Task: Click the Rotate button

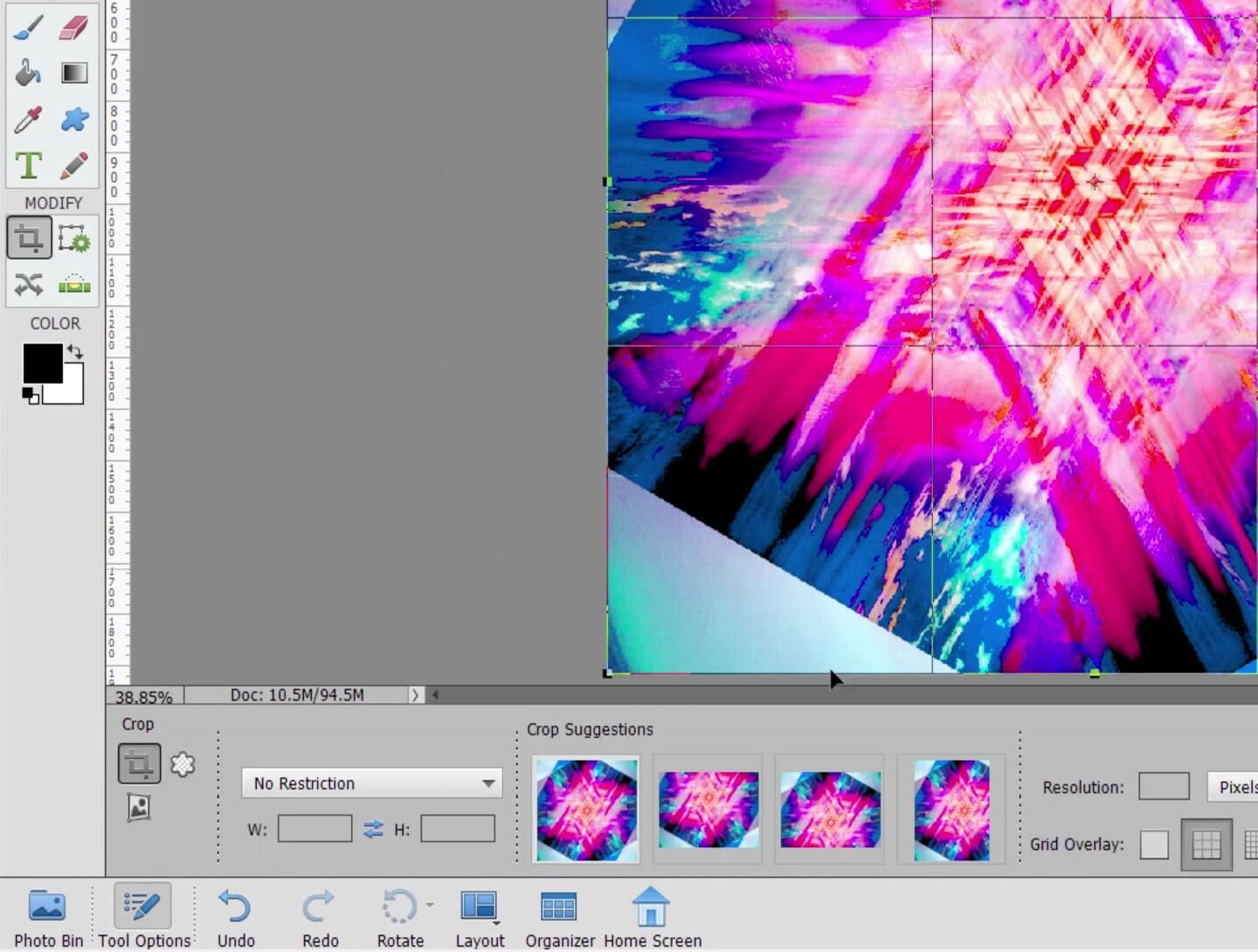Action: tap(400, 917)
